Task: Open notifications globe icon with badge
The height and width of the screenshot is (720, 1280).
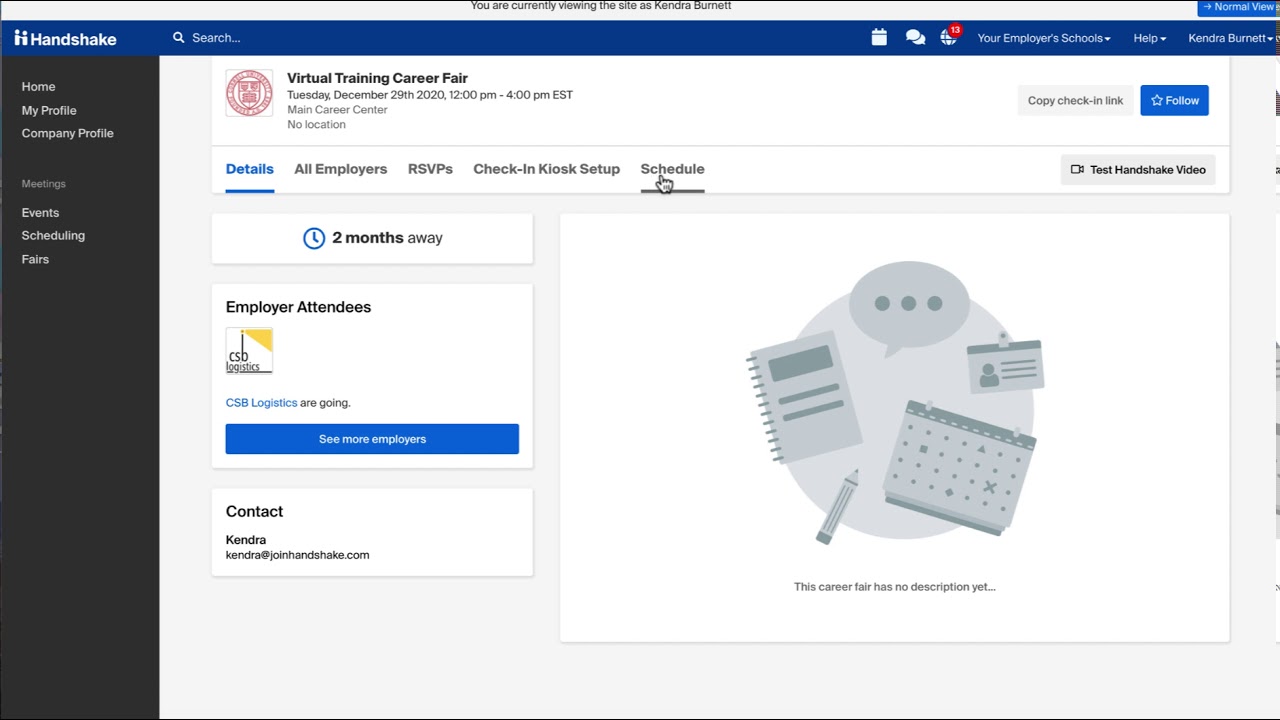Action: (949, 37)
